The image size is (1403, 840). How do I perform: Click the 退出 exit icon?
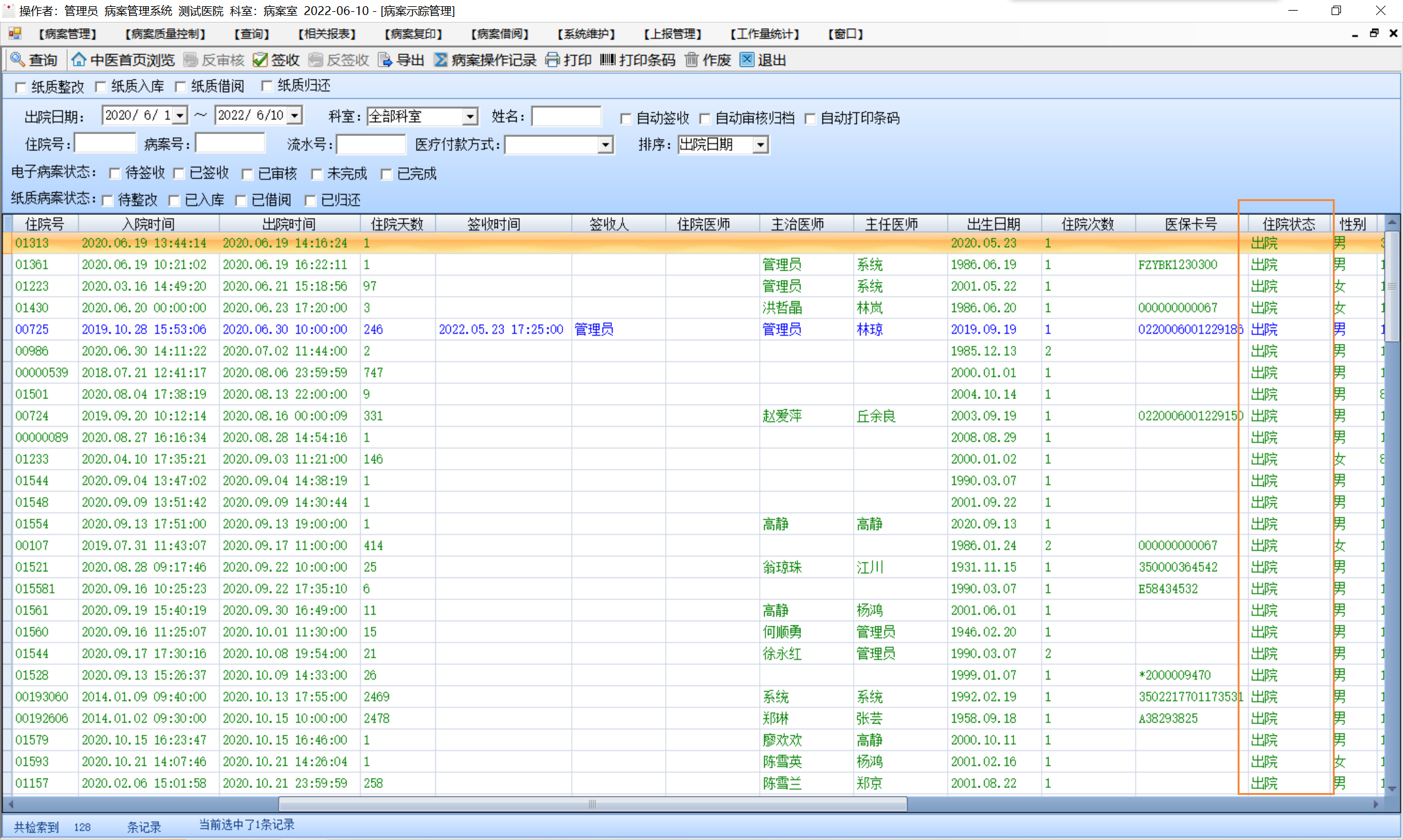point(747,60)
